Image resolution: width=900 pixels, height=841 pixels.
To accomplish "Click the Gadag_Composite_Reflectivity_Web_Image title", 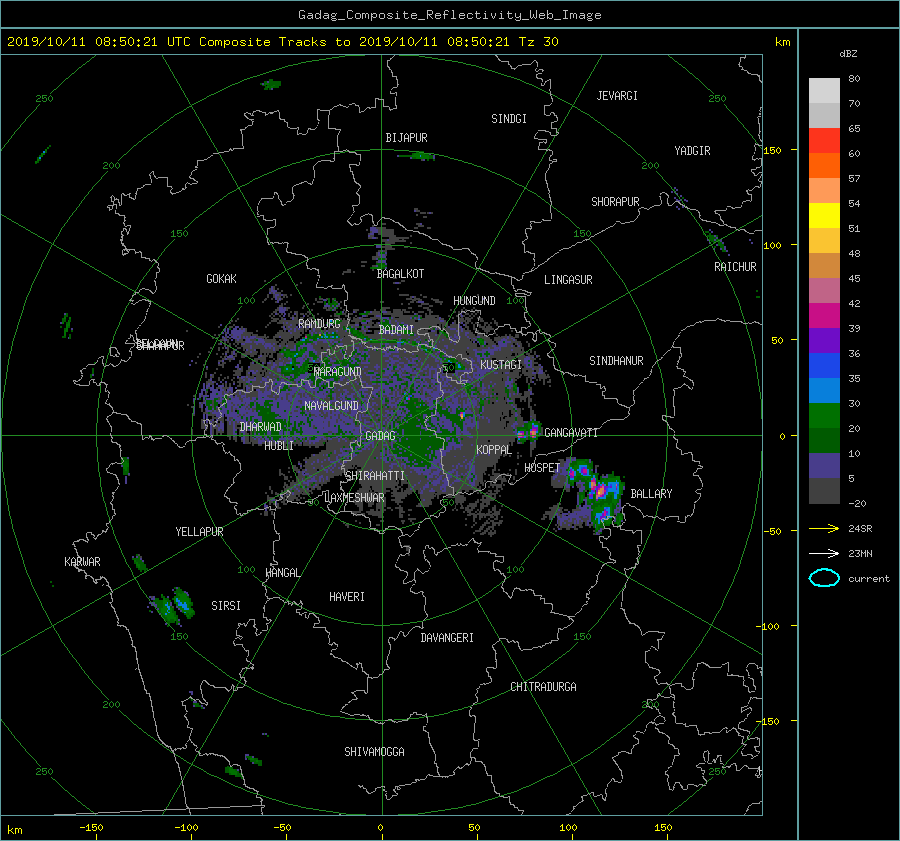I will coord(449,15).
